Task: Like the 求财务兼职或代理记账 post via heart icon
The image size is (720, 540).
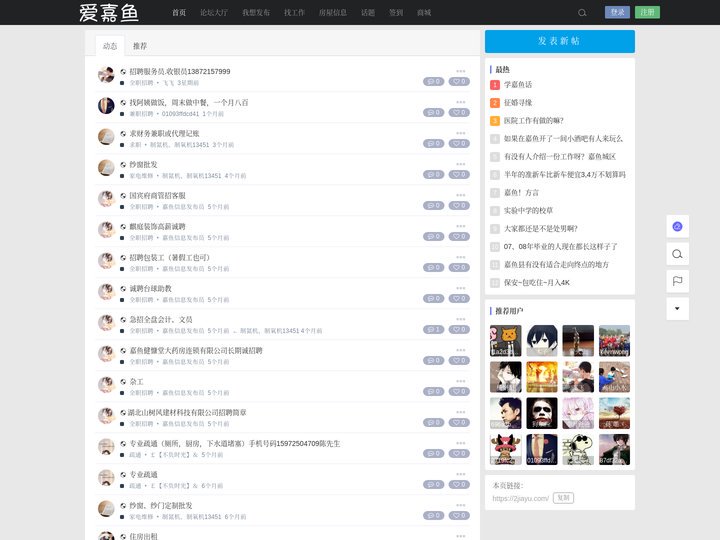Action: (x=459, y=144)
